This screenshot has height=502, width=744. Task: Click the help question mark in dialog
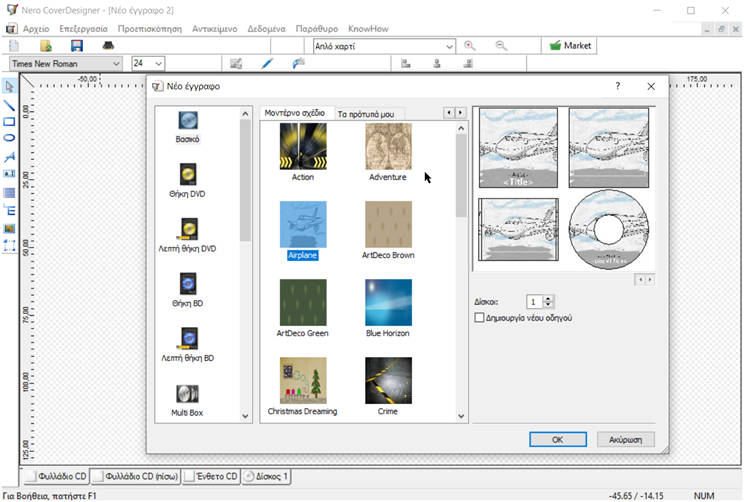(617, 86)
